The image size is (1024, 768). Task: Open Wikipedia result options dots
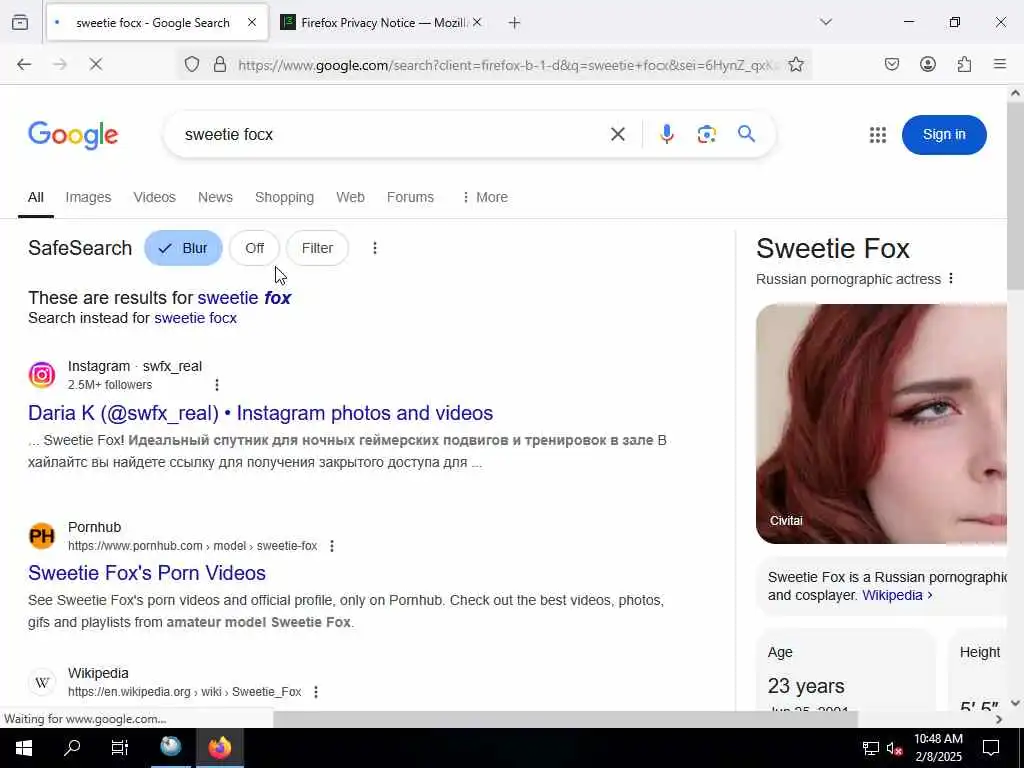pyautogui.click(x=316, y=692)
